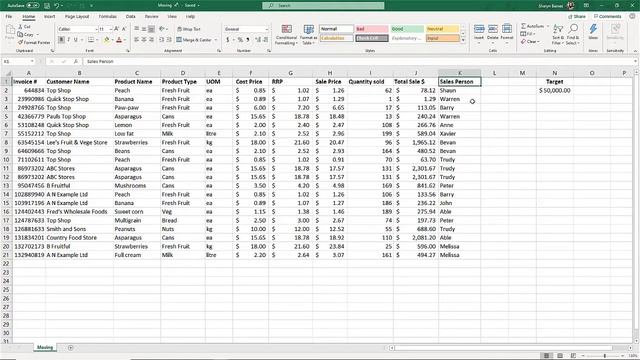Open Conditional Formatting menu
The height and width of the screenshot is (360, 640).
click(287, 35)
